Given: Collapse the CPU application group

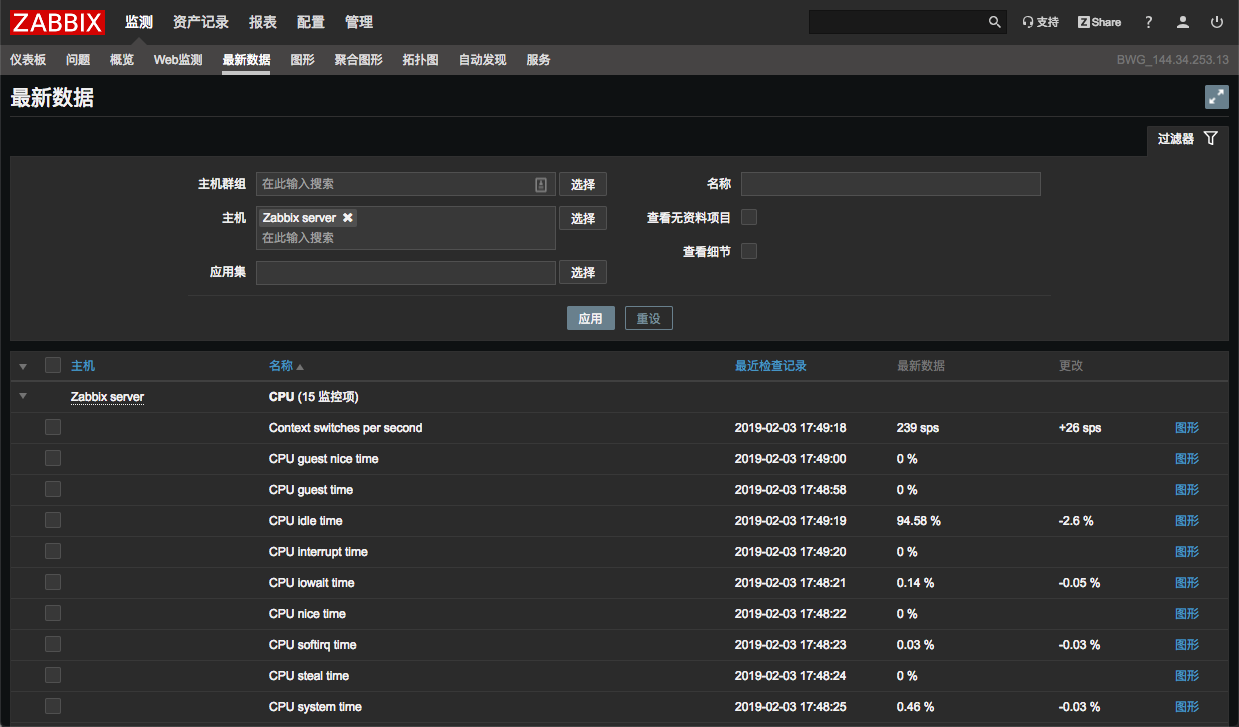Looking at the screenshot, I should (23, 397).
